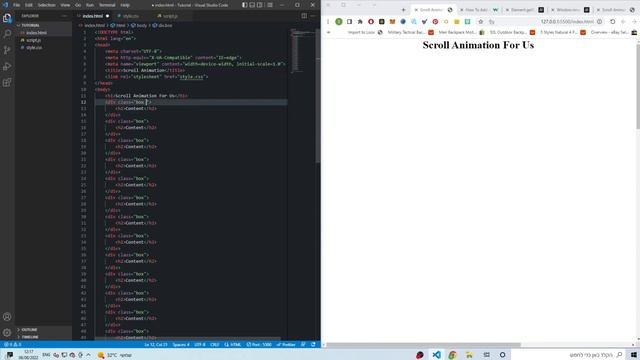Open the Manage gear menu in VS Code
This screenshot has width=640, height=360.
point(7,333)
